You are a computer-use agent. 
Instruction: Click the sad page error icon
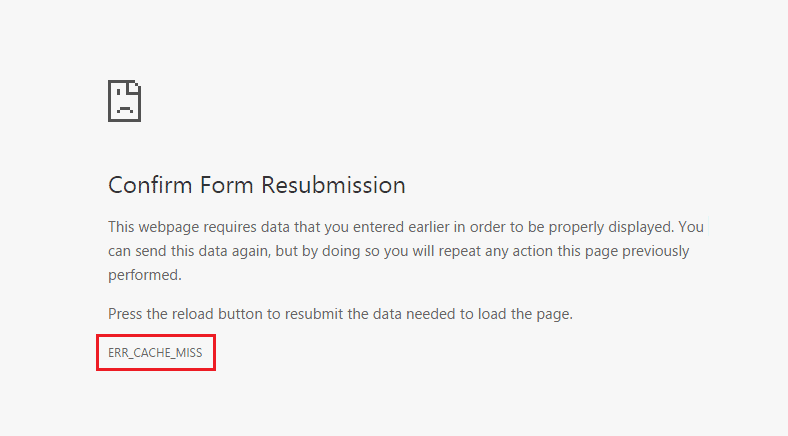[125, 101]
